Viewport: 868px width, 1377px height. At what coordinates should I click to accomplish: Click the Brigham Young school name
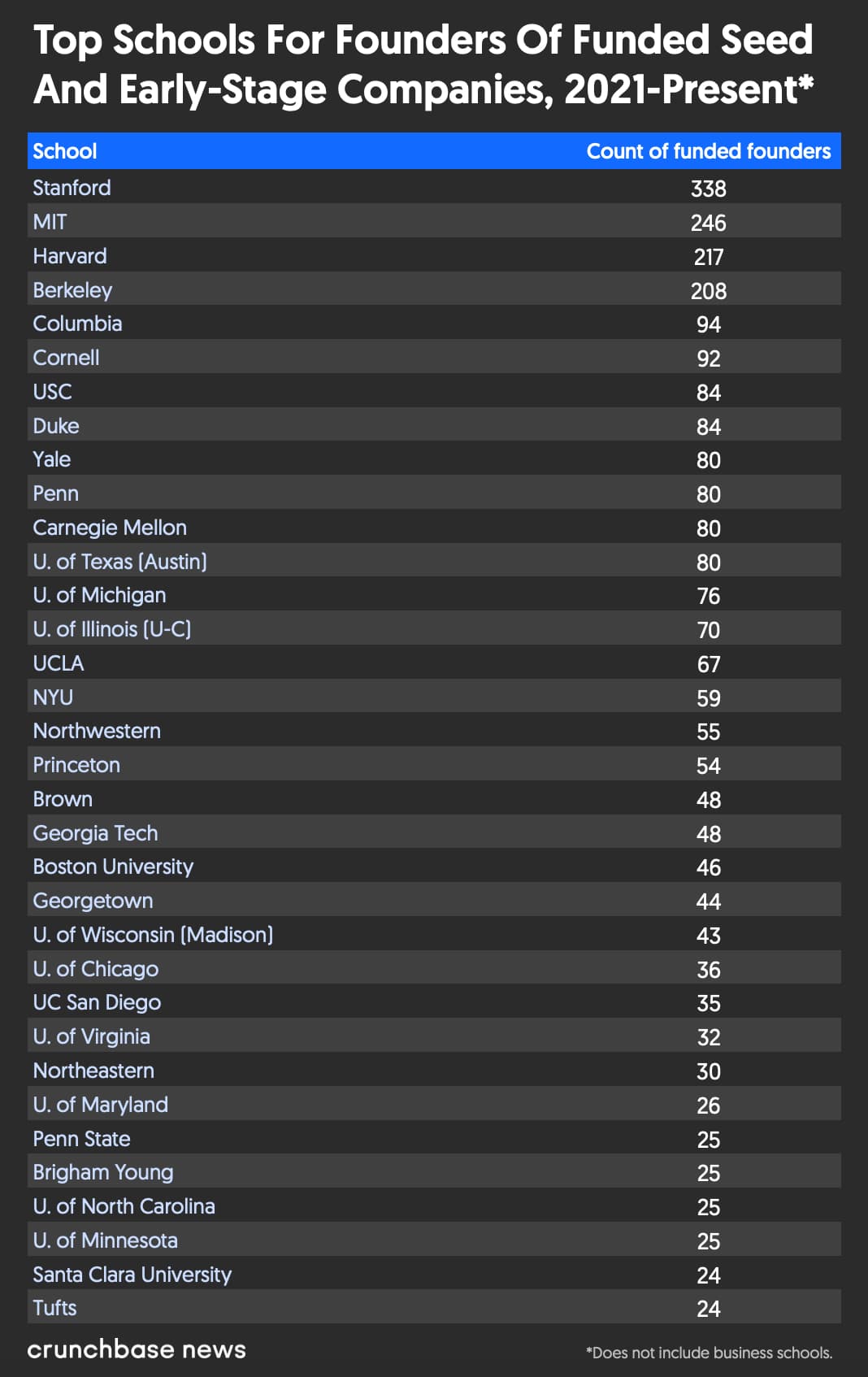103,1172
